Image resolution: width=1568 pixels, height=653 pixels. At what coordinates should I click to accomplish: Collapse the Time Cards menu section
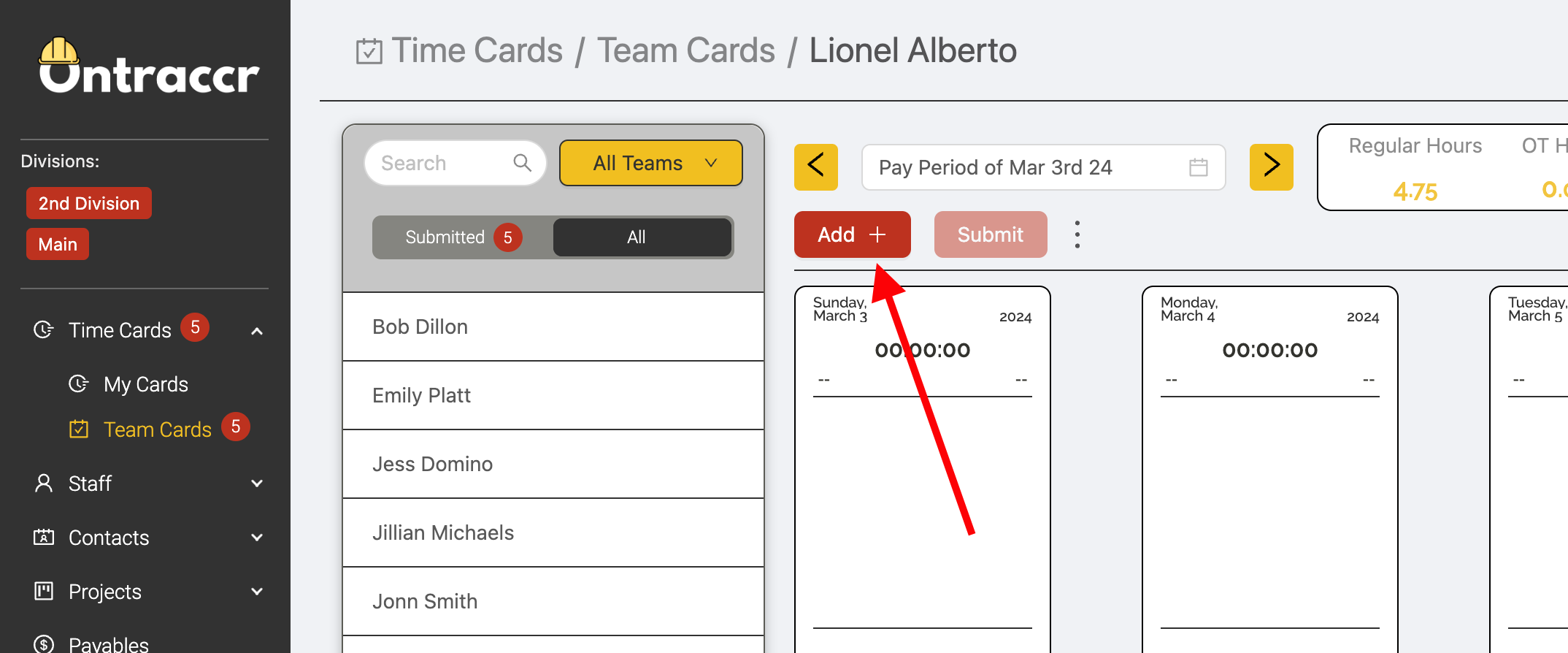click(256, 331)
